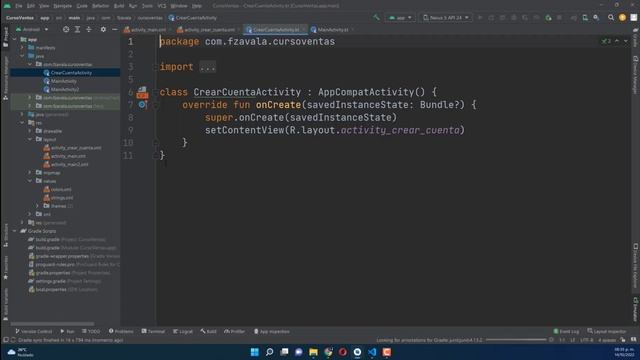Click Expand All in Project panel
This screenshot has width=640, height=360.
pyautogui.click(x=77, y=29)
